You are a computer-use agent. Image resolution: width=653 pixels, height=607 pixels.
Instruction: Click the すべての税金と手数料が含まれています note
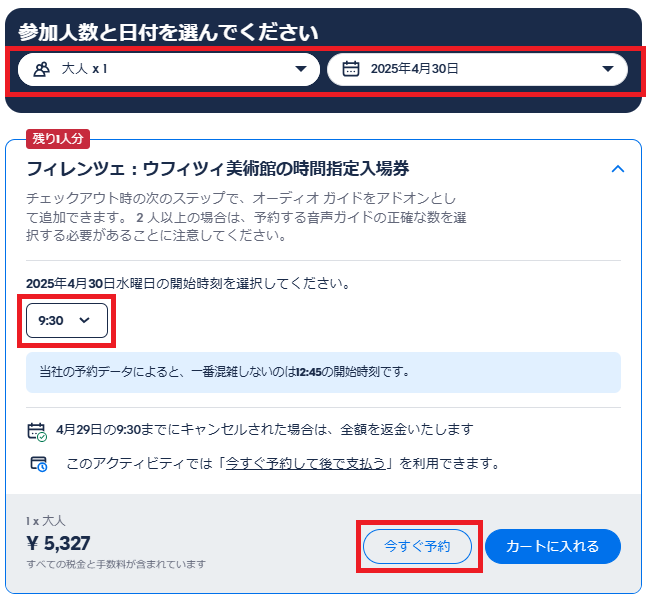coord(116,564)
